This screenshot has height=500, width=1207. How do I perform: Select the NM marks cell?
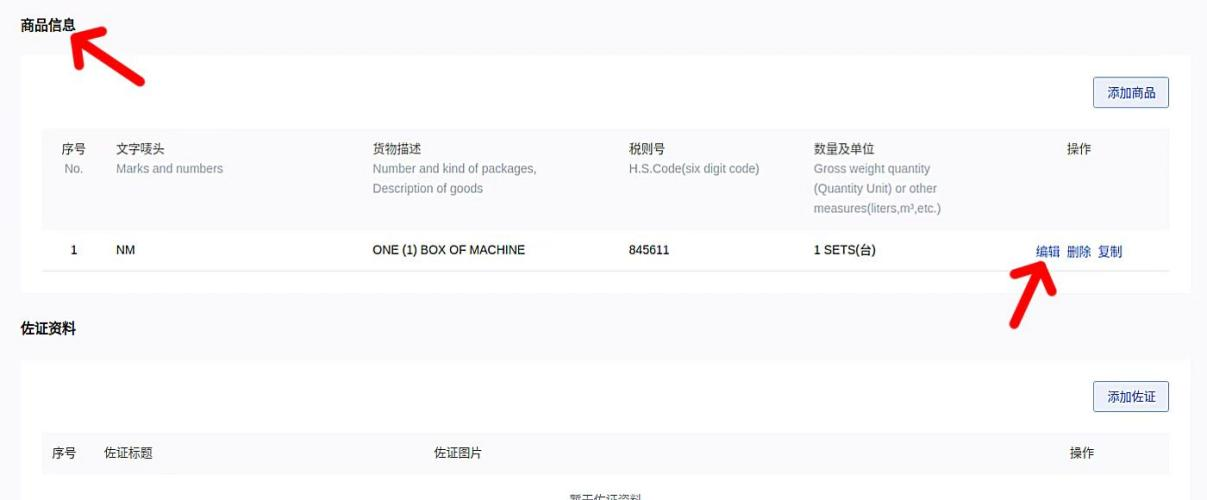click(125, 250)
